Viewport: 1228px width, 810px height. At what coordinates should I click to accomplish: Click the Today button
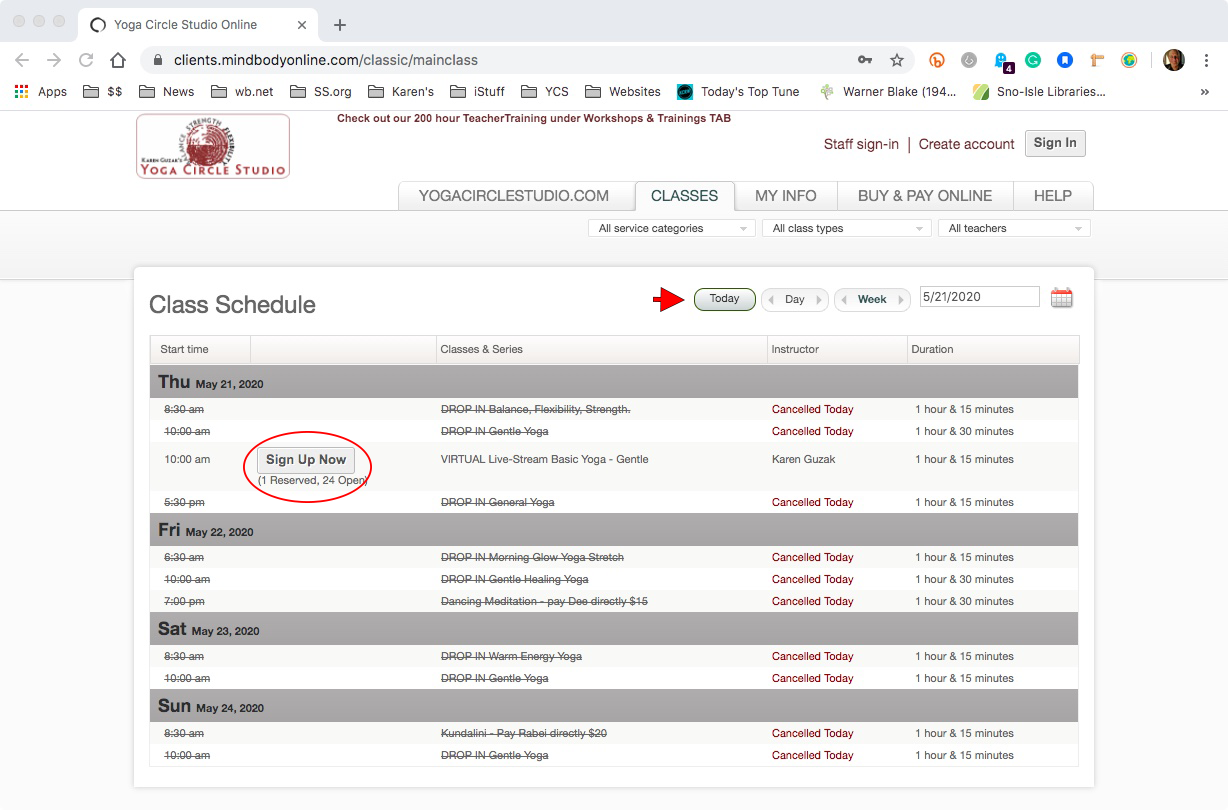[x=724, y=299]
